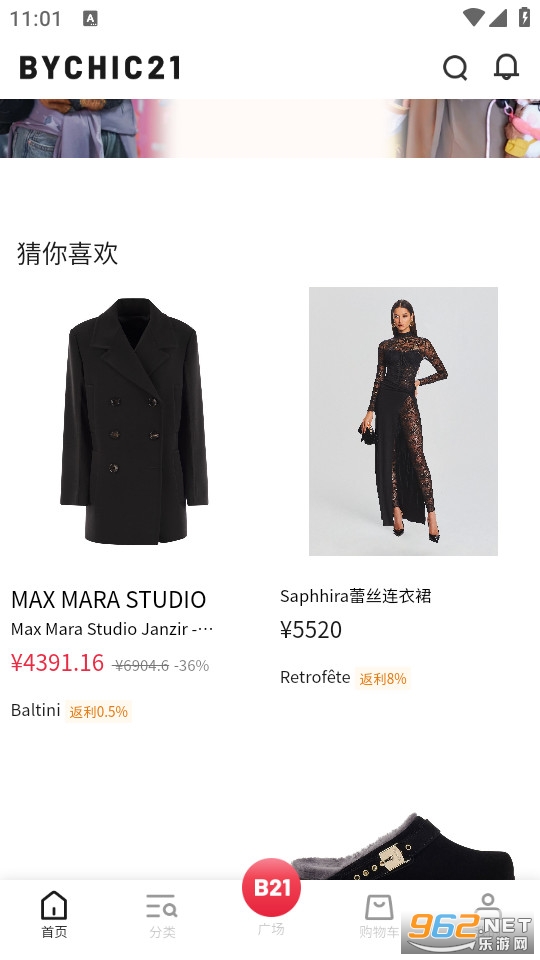Open the black Max Mara coat image

coord(134,421)
